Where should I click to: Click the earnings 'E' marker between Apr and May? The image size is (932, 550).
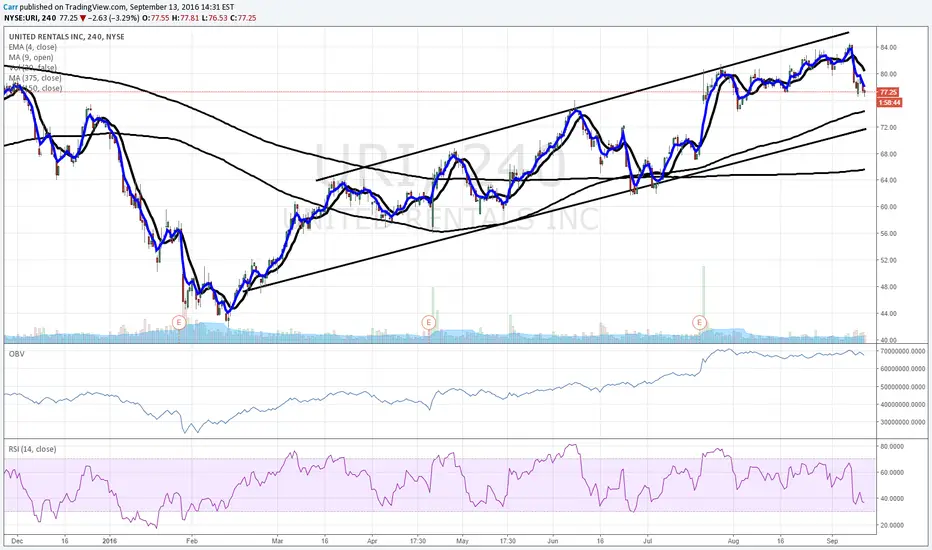coord(429,322)
